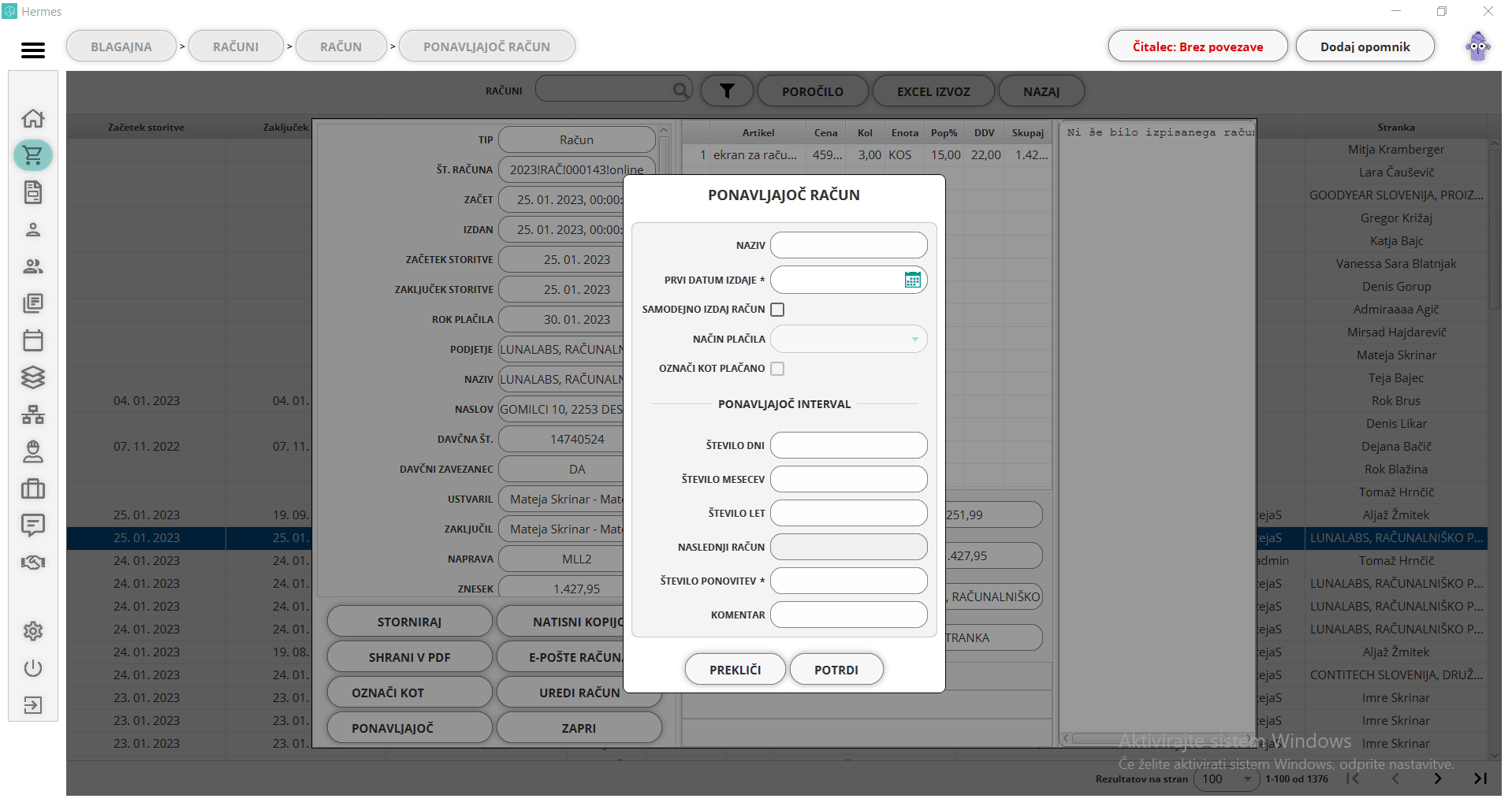1512x806 pixels.
Task: Click the logout exit arrow icon
Action: click(x=33, y=705)
